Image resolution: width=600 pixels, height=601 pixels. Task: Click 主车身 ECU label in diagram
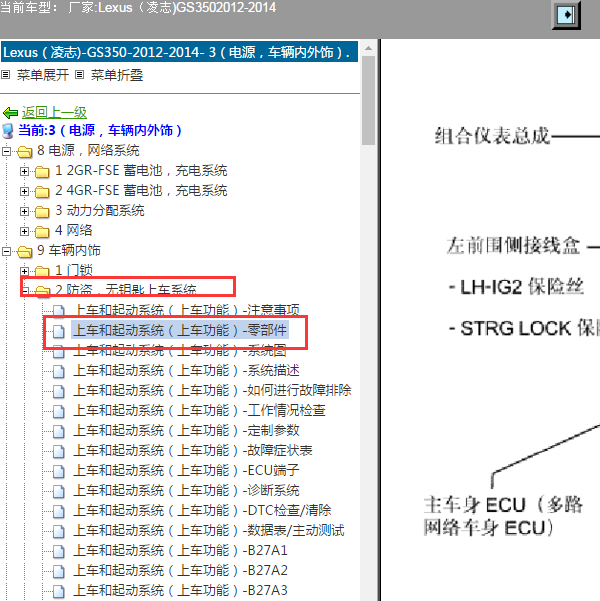coord(503,516)
